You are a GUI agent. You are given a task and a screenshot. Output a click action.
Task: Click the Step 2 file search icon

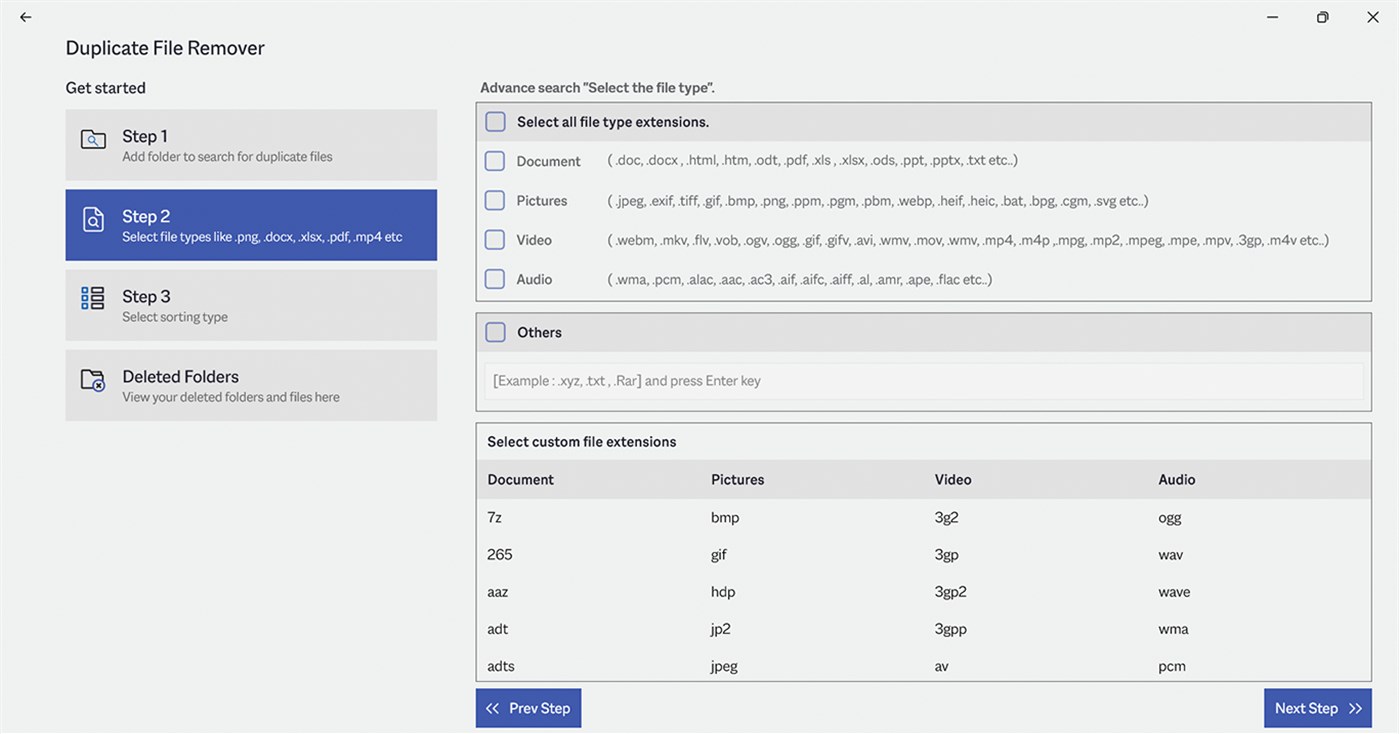coord(93,220)
